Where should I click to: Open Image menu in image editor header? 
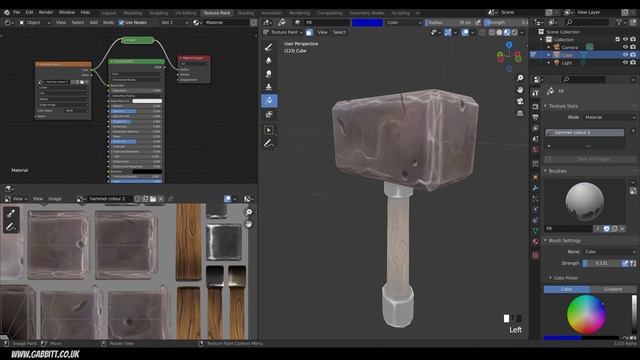[x=55, y=199]
